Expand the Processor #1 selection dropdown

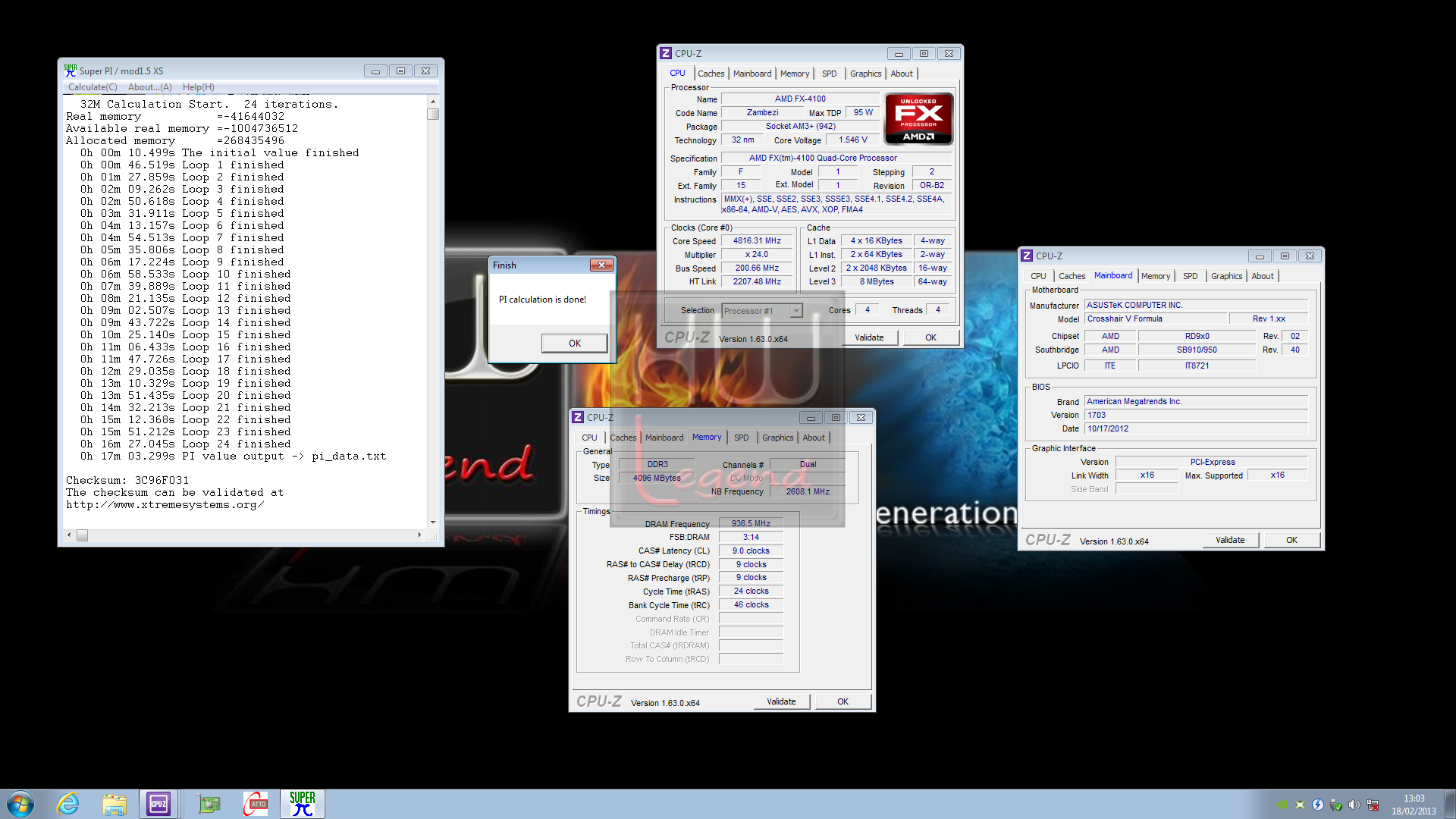point(795,311)
